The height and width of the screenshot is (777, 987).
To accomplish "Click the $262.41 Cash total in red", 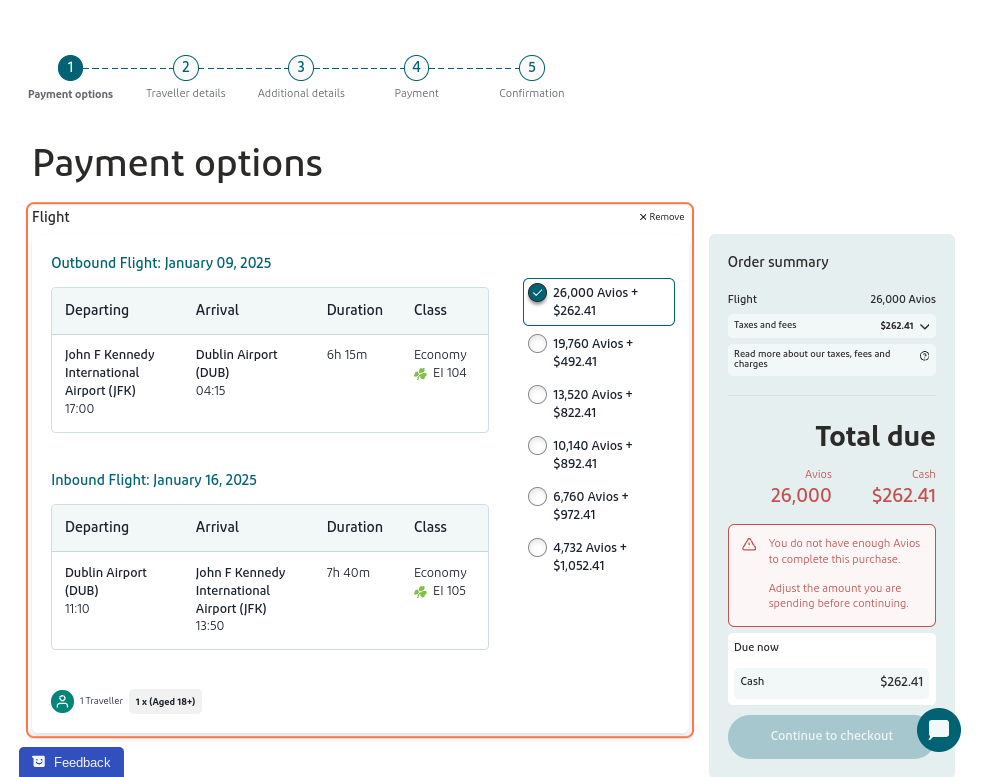I will pyautogui.click(x=904, y=496).
